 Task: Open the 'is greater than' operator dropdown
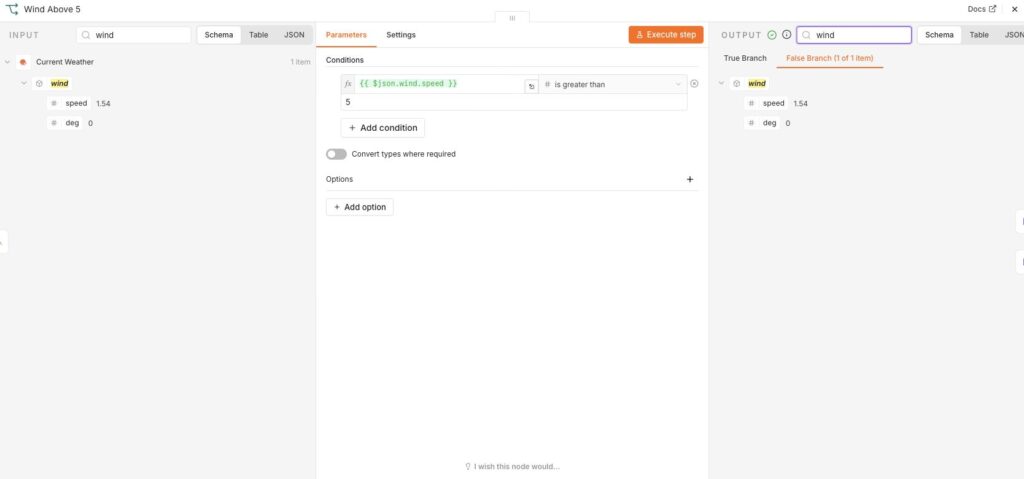tap(613, 84)
